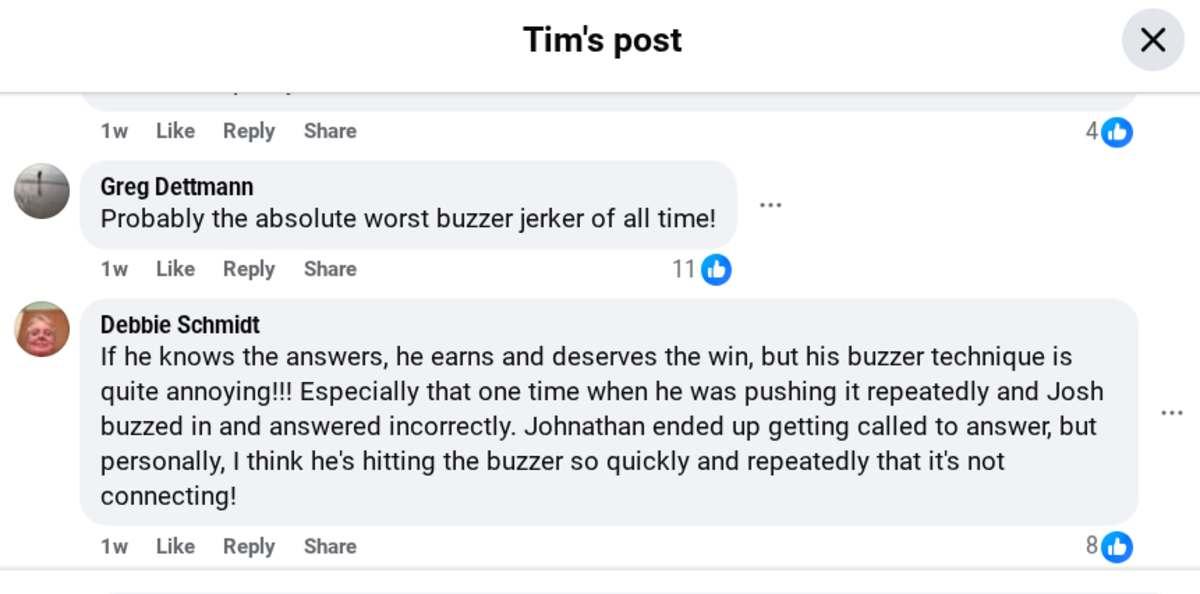
Task: Reply to Greg Dettmann's comment
Action: (x=249, y=269)
